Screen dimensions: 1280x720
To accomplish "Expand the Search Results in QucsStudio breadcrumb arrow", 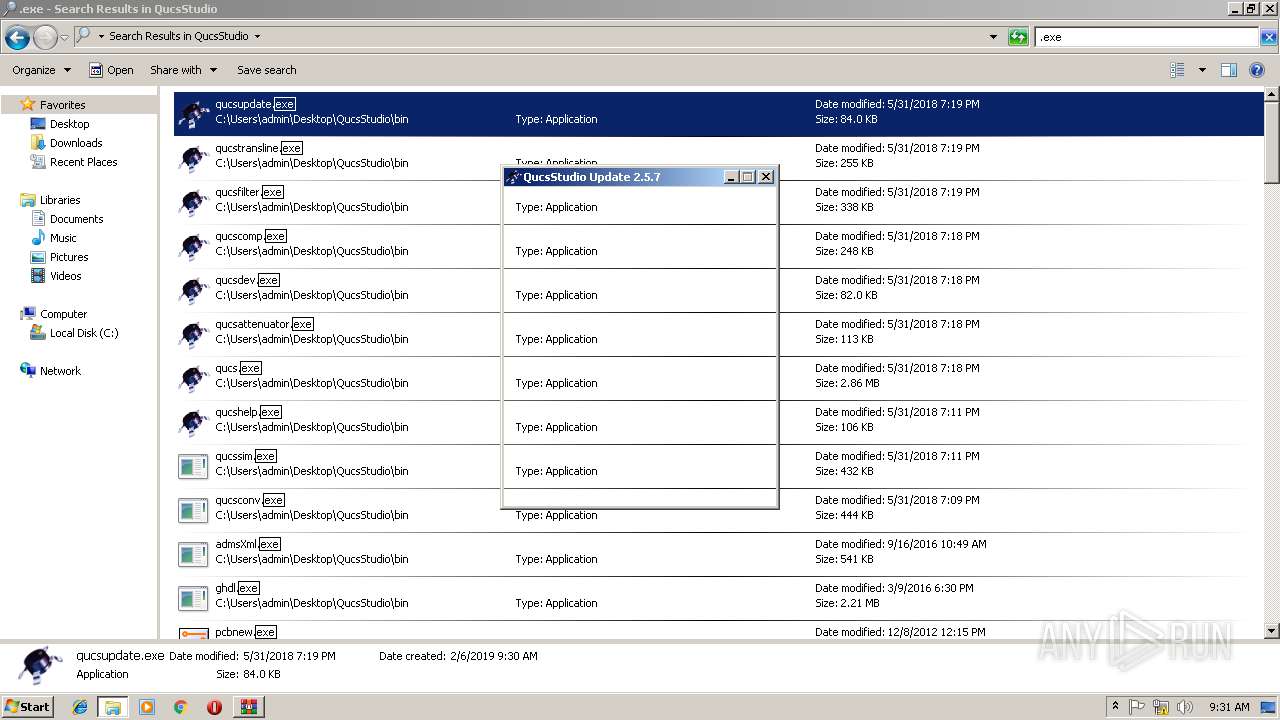I will (x=257, y=36).
